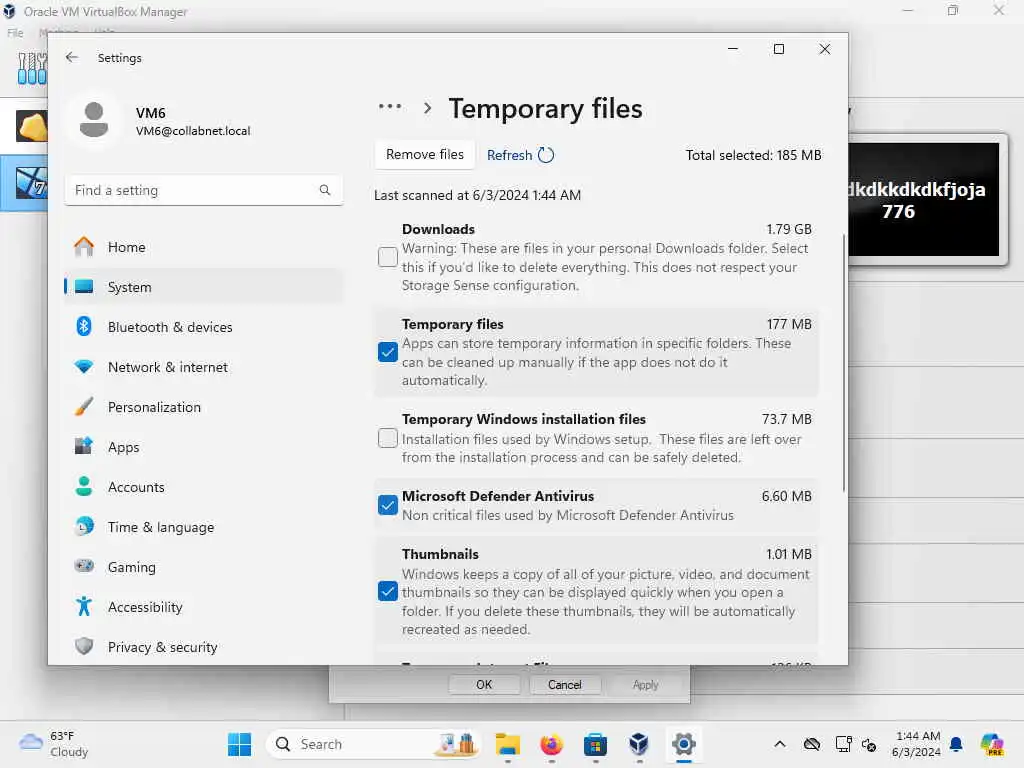The image size is (1024, 768).
Task: Open Network & internet settings
Action: pyautogui.click(x=204, y=367)
